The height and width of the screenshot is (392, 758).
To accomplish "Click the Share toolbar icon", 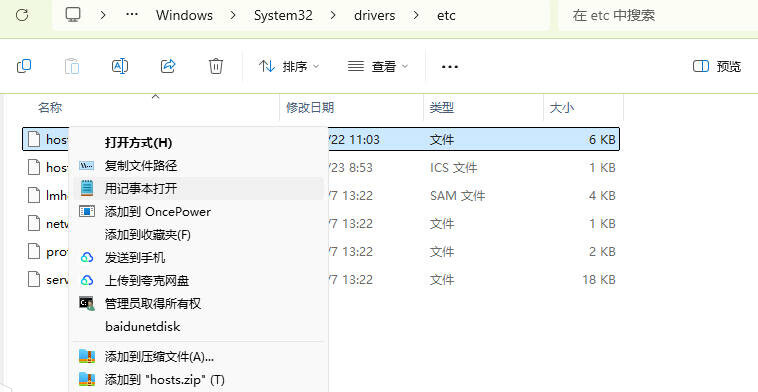I will [168, 66].
